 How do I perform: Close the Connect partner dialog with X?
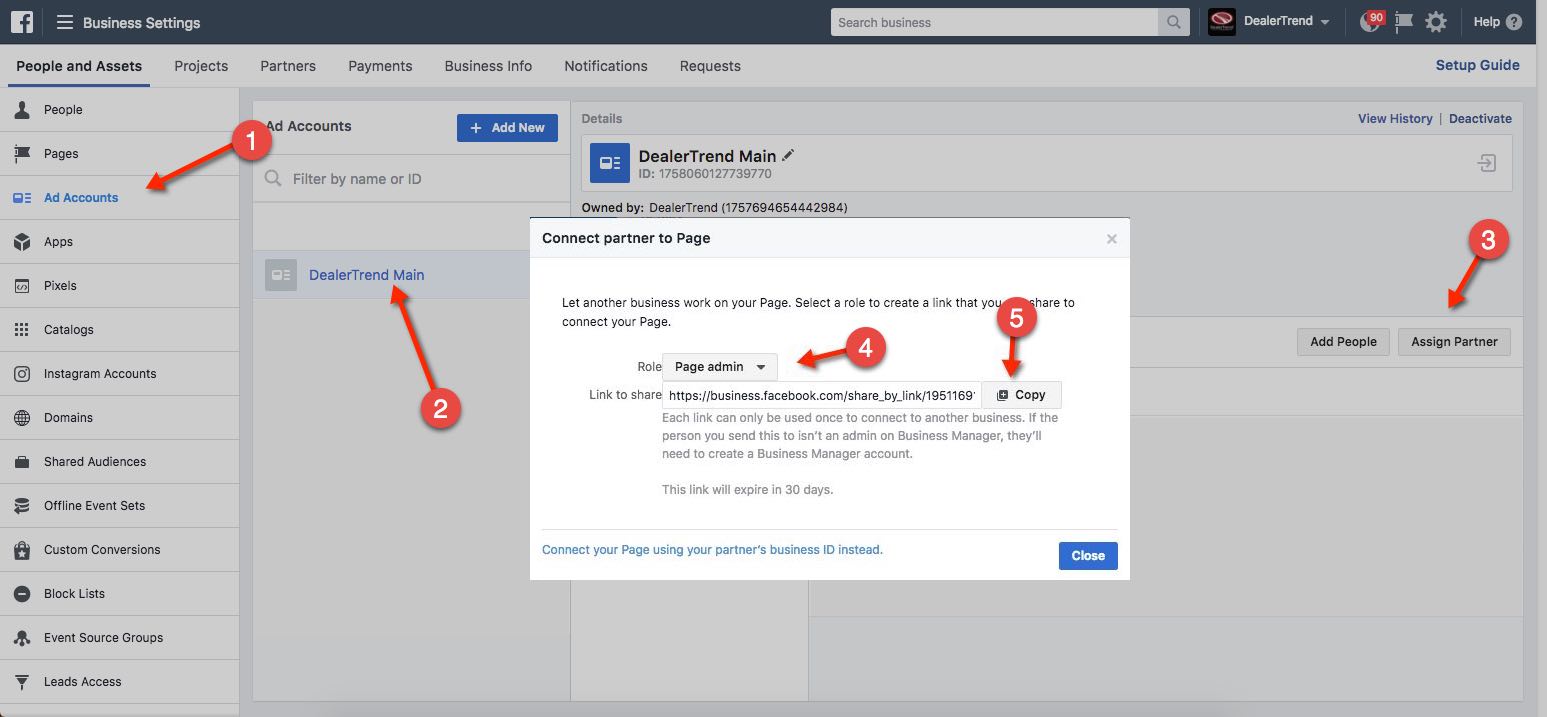(x=1112, y=239)
